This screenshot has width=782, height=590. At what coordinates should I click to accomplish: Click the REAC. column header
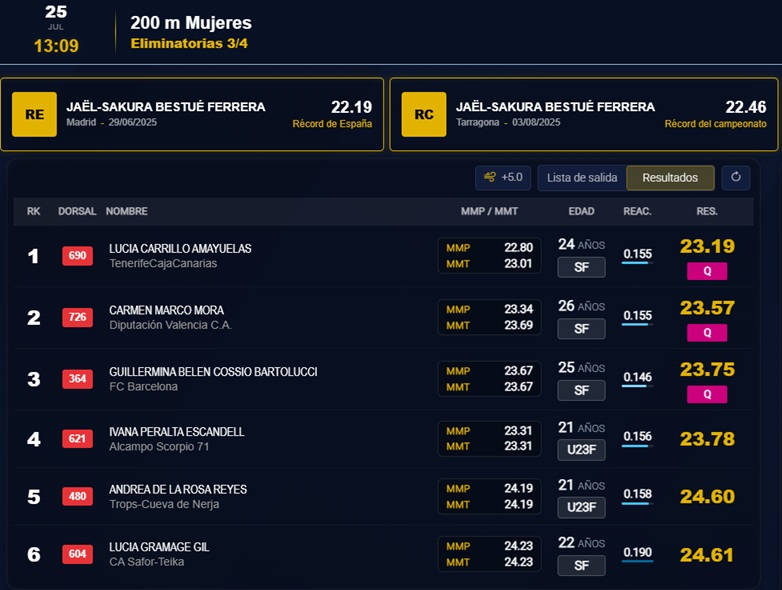pos(637,211)
